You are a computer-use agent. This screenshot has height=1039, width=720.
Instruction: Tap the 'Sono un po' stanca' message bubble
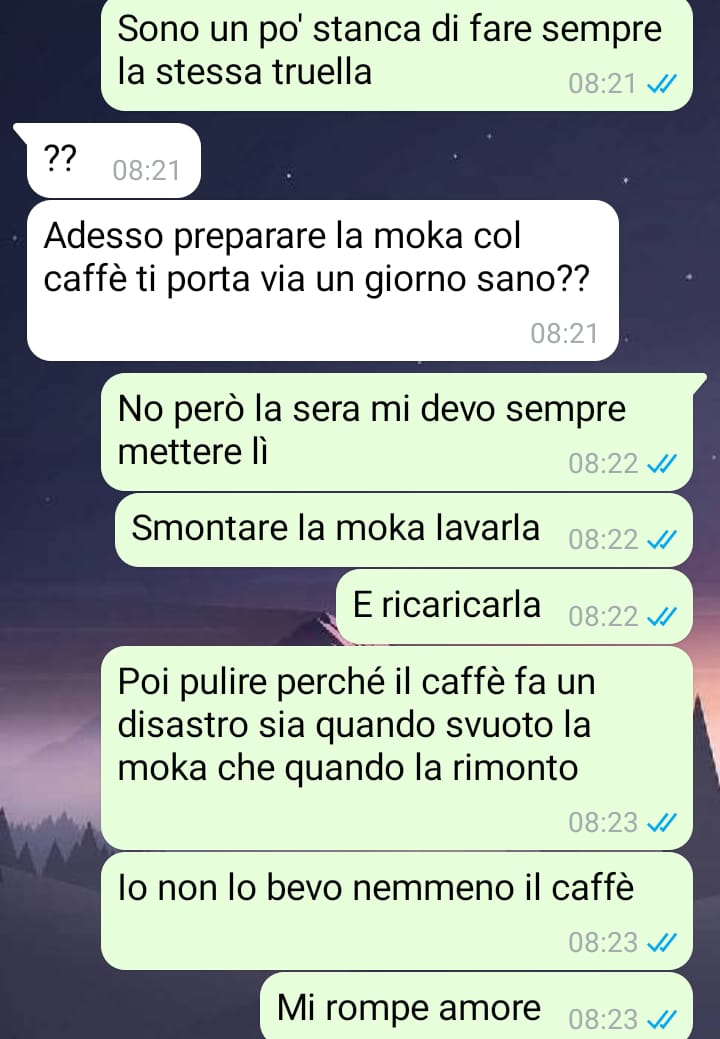(x=397, y=55)
